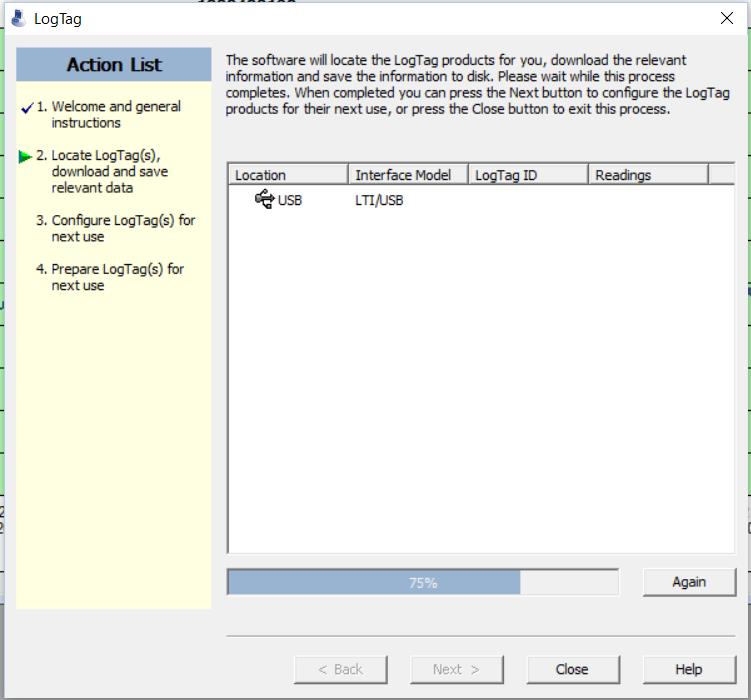Click the 75% progress bar
The height and width of the screenshot is (700, 751).
[x=423, y=582]
